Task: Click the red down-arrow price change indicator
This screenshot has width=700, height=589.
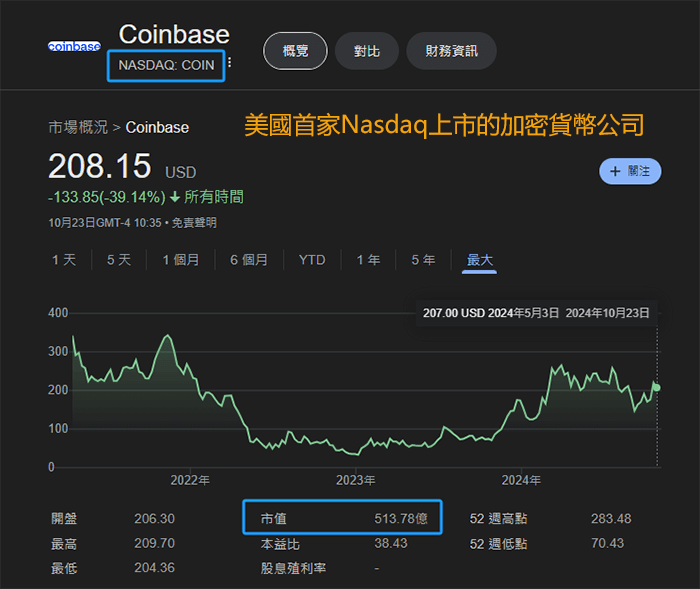Action: point(174,197)
